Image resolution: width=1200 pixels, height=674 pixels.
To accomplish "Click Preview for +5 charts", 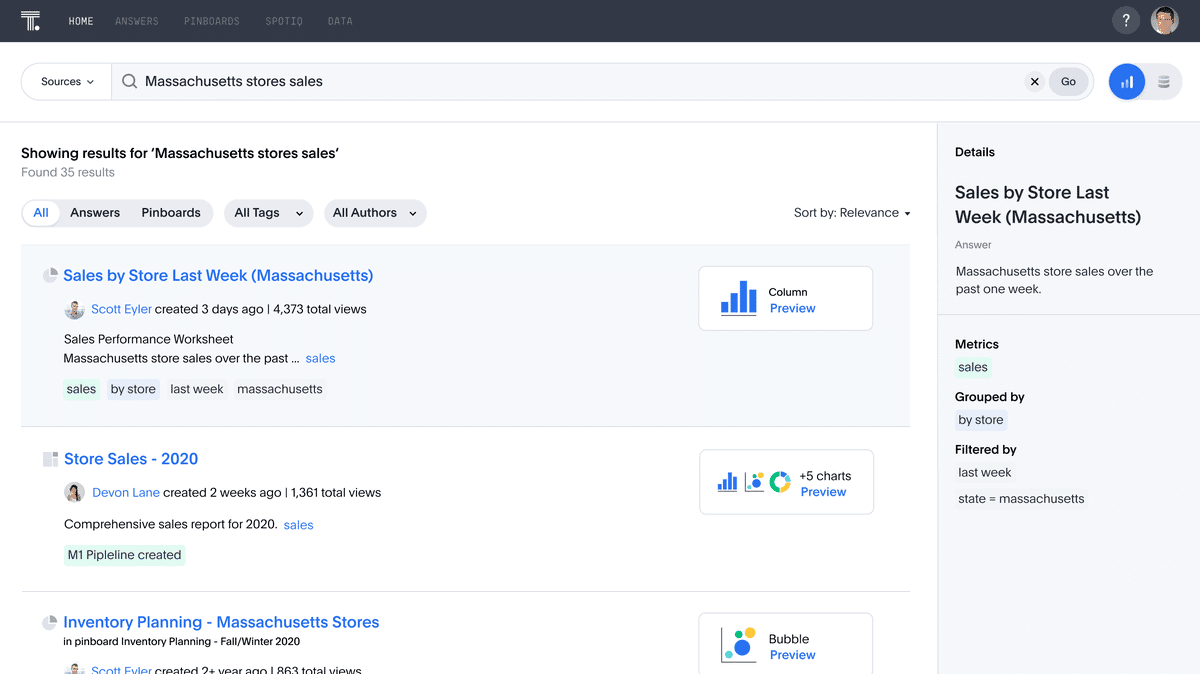I will tap(823, 492).
